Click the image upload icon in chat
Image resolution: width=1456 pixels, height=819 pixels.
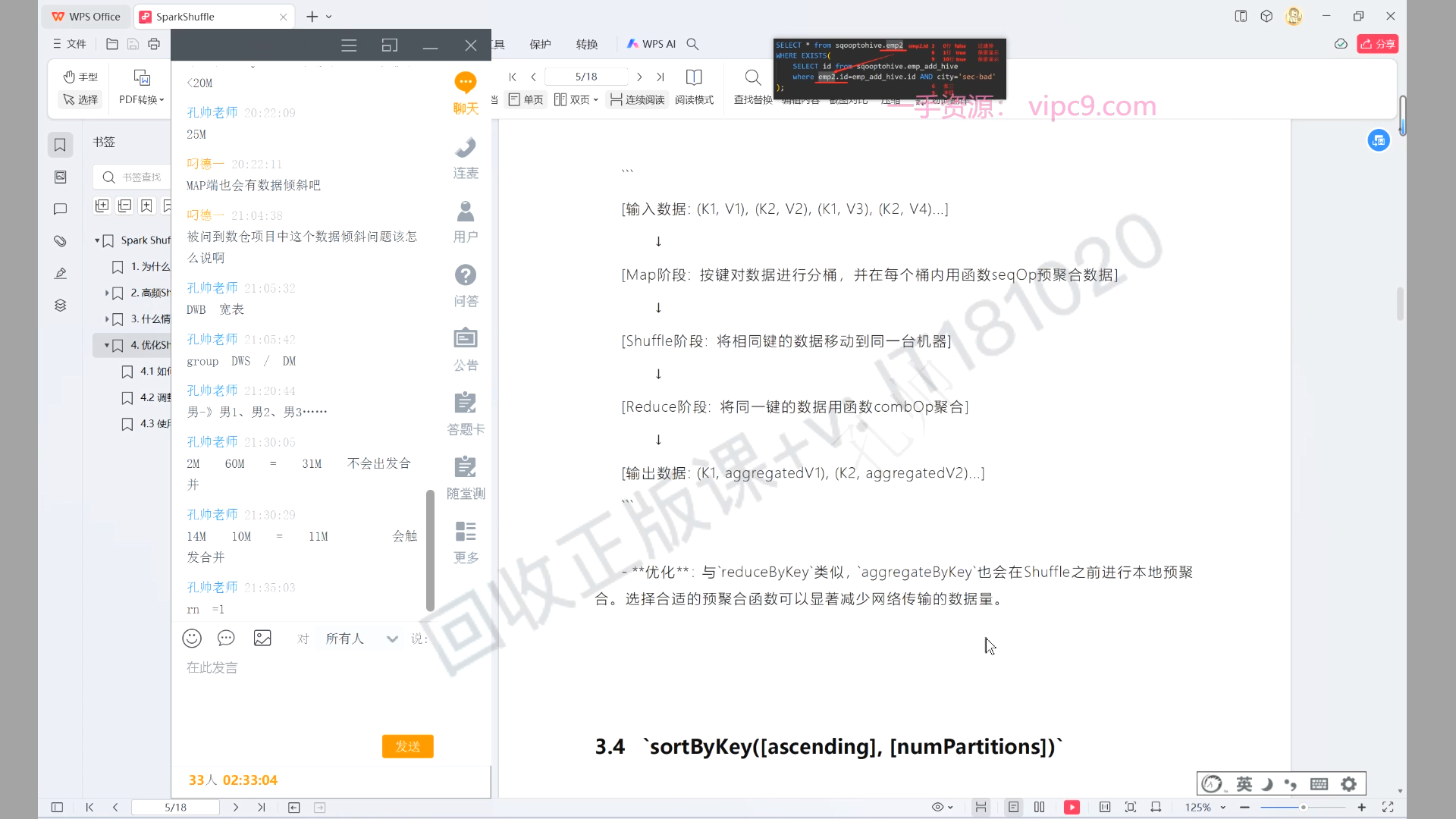click(262, 639)
